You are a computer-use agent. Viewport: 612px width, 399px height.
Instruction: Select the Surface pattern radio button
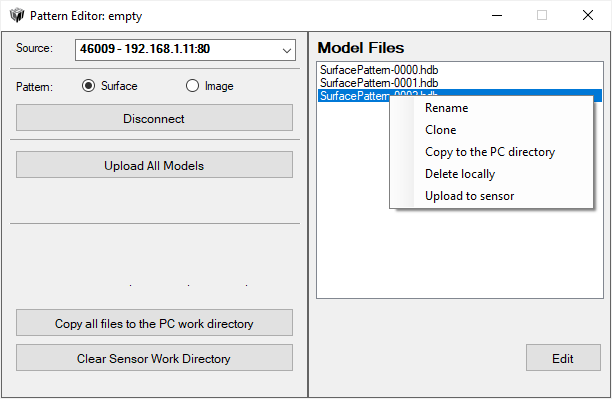point(89,86)
